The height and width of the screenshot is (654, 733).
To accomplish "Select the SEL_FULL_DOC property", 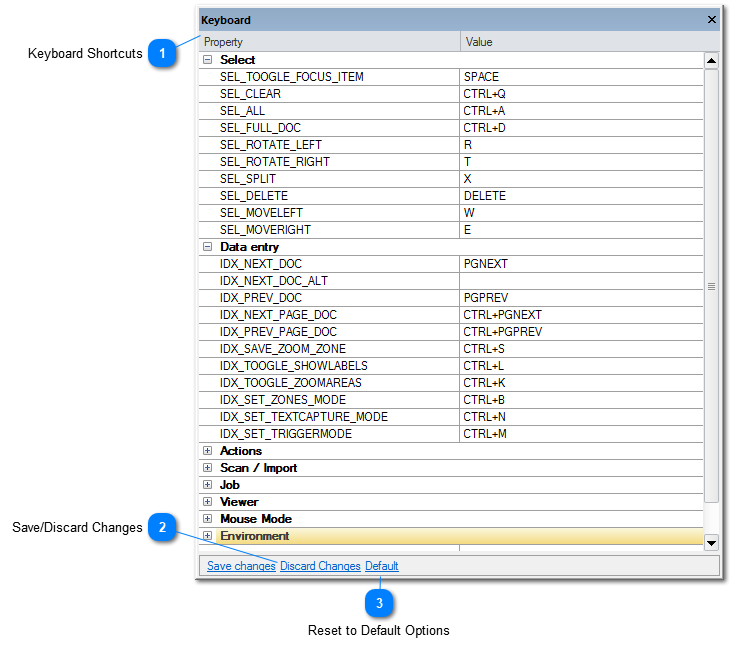I will coord(329,128).
